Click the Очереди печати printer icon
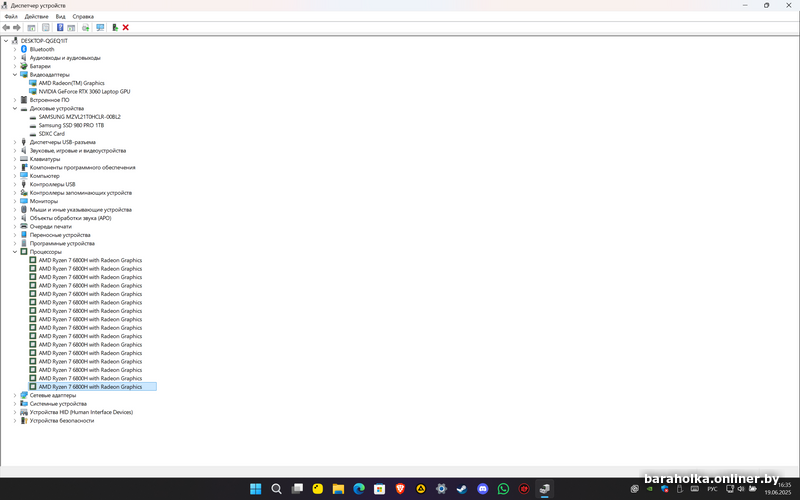 click(23, 227)
